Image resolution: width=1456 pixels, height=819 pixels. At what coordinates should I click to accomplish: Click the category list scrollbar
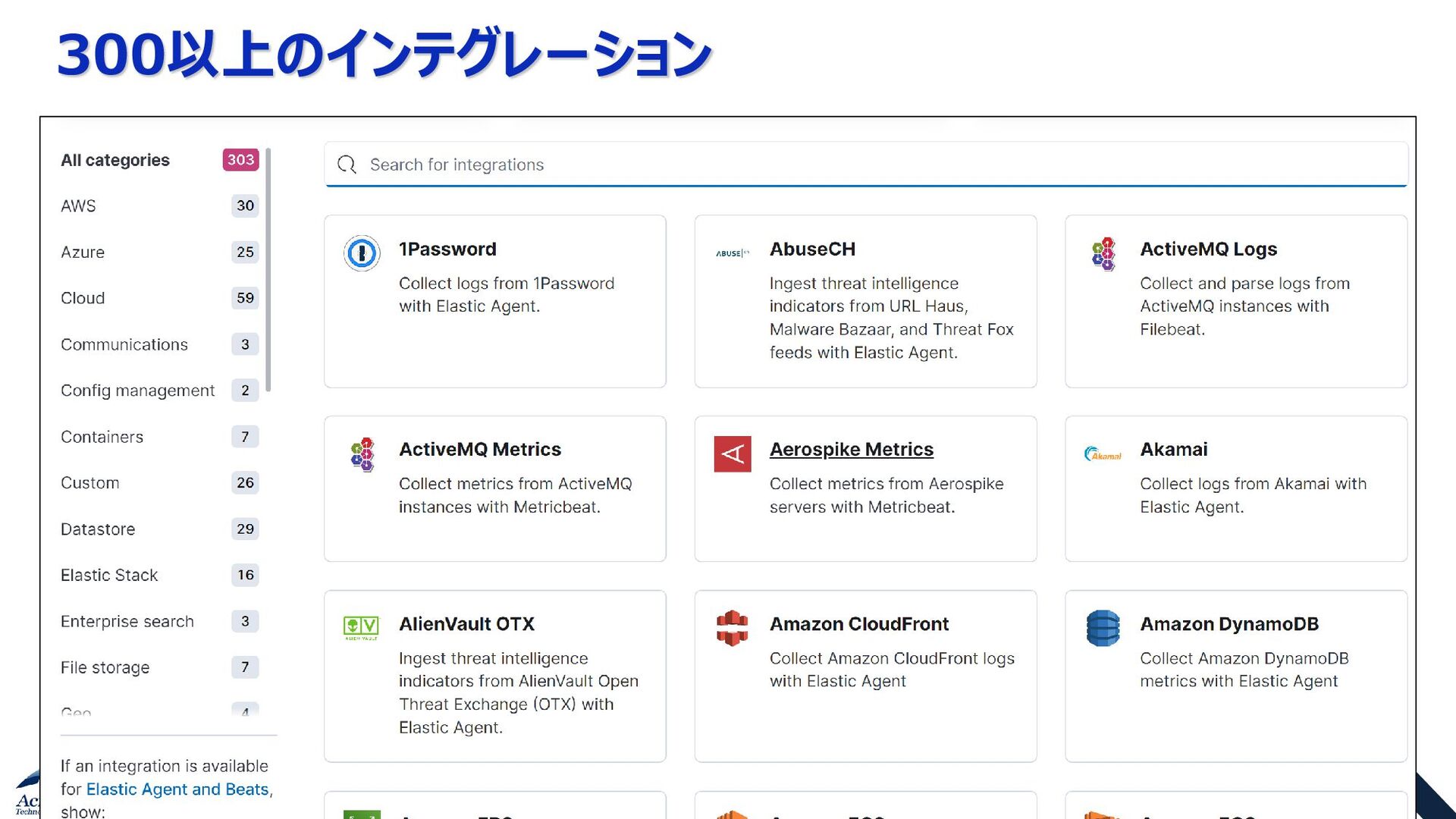coord(268,270)
